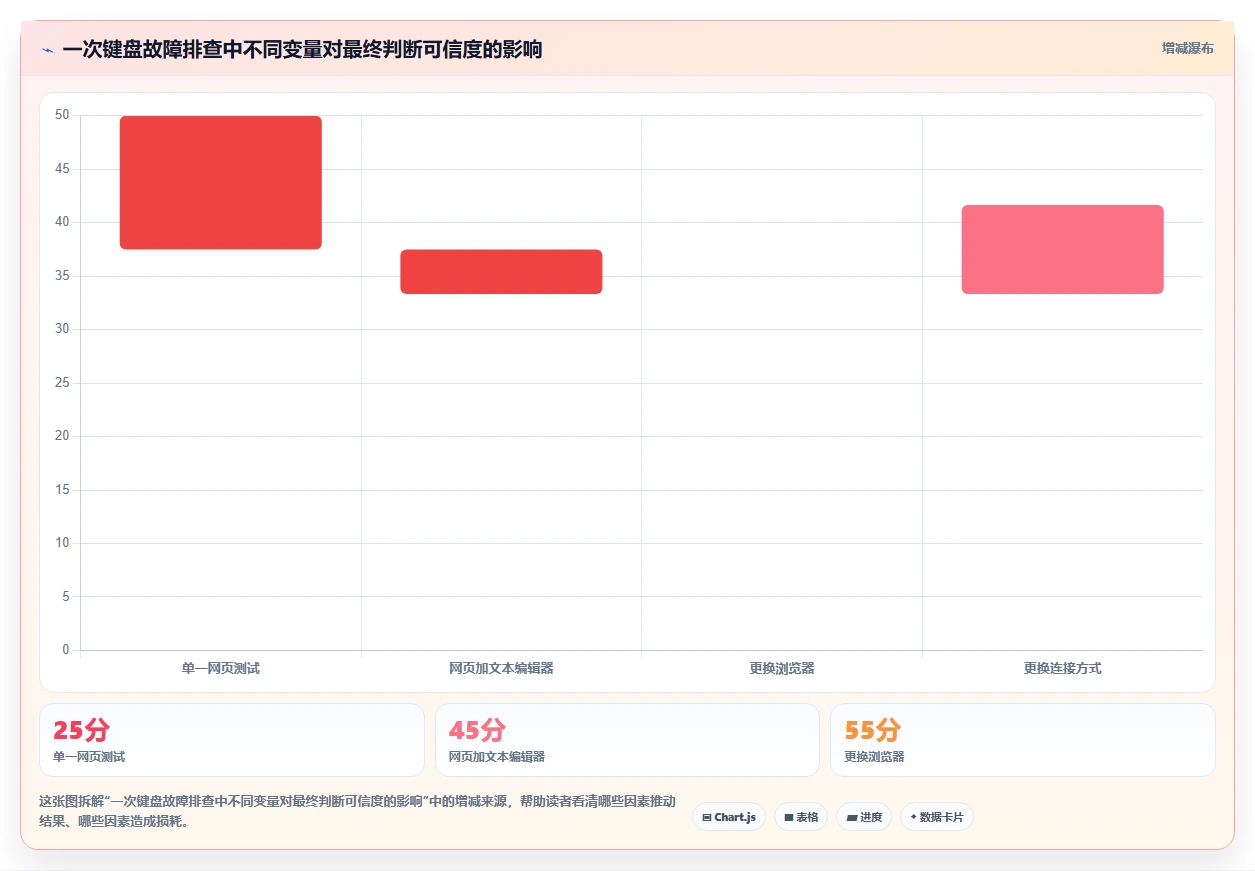Click the lightning icon beside the title
Screen dimensions: 1255x871
point(47,50)
